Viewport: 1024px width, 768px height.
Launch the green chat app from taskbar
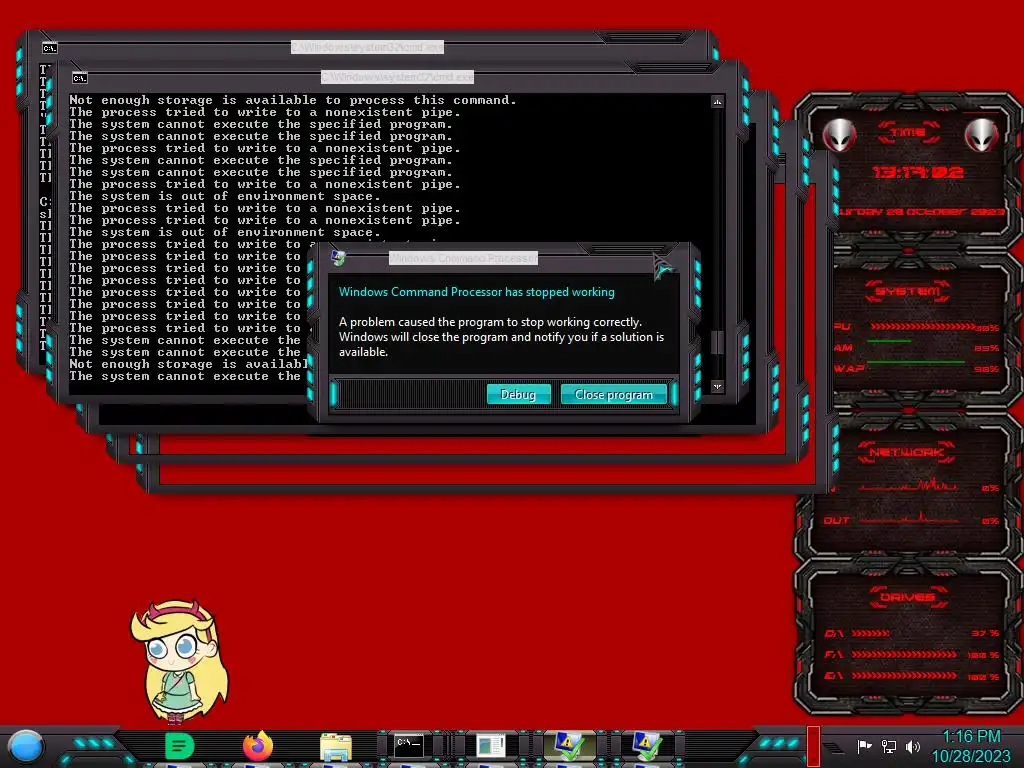click(180, 746)
